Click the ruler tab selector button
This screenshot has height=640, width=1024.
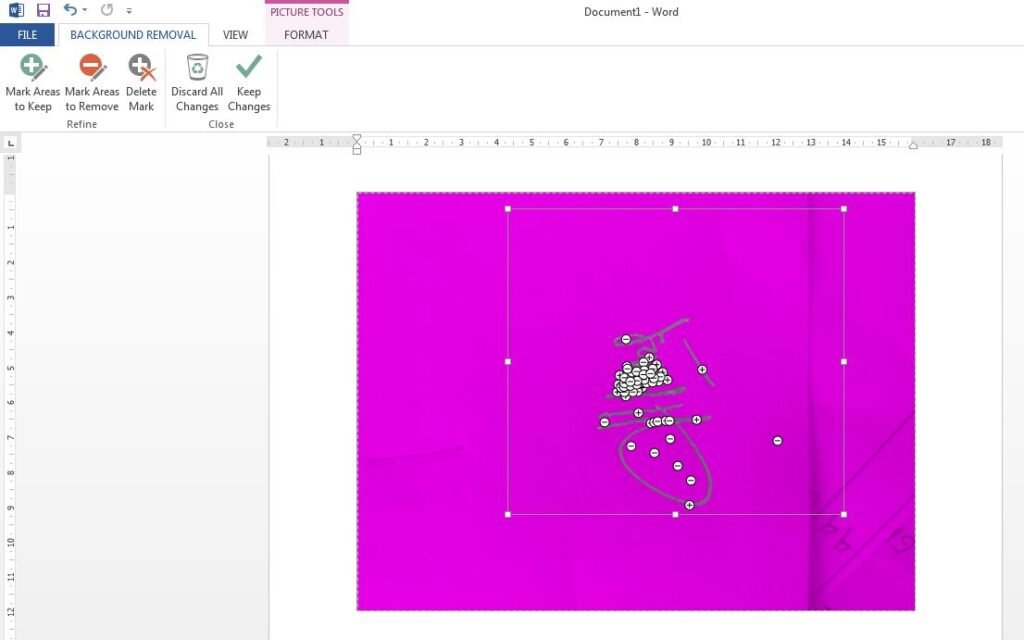[11, 143]
